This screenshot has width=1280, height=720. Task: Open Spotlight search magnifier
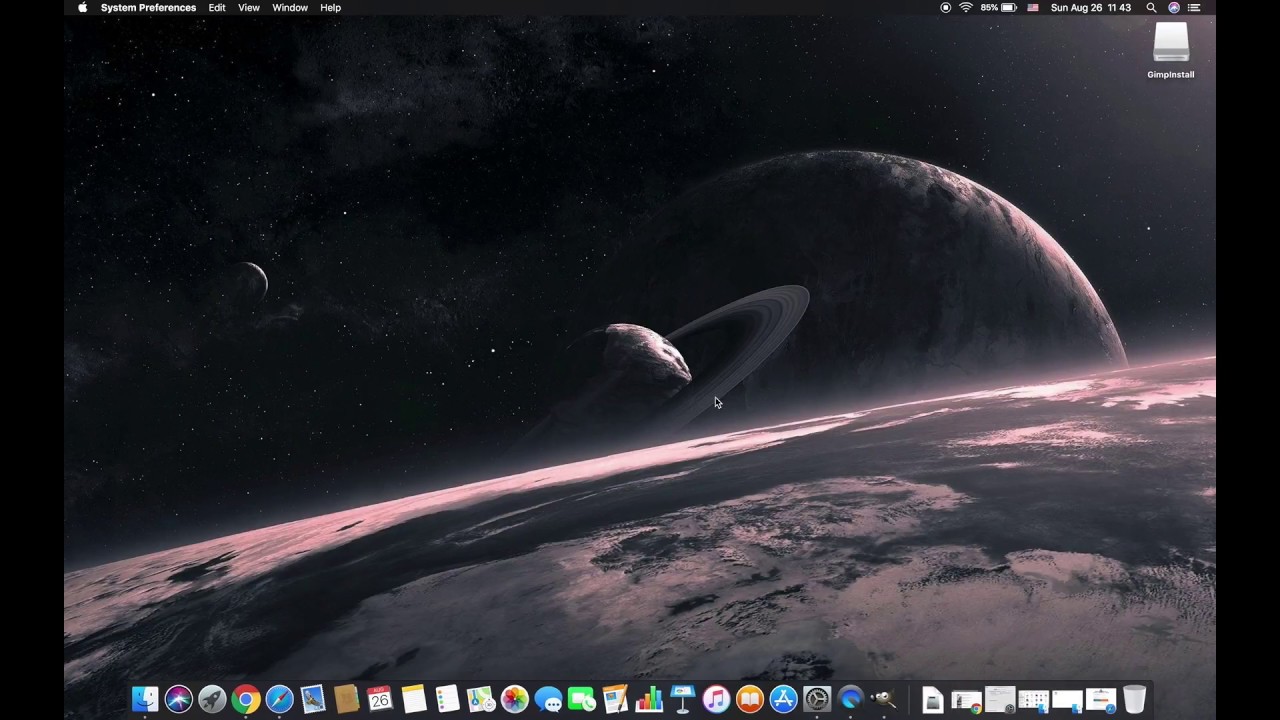(1151, 7)
